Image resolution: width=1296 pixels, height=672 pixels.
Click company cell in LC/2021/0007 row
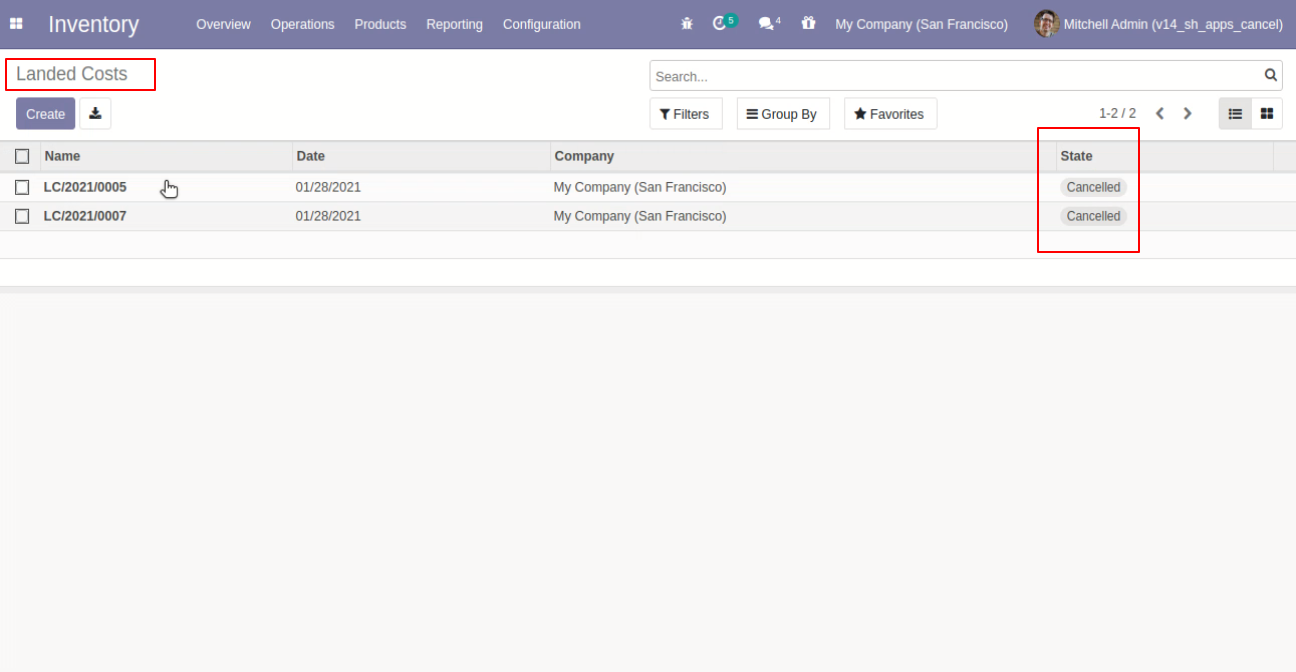coord(640,216)
